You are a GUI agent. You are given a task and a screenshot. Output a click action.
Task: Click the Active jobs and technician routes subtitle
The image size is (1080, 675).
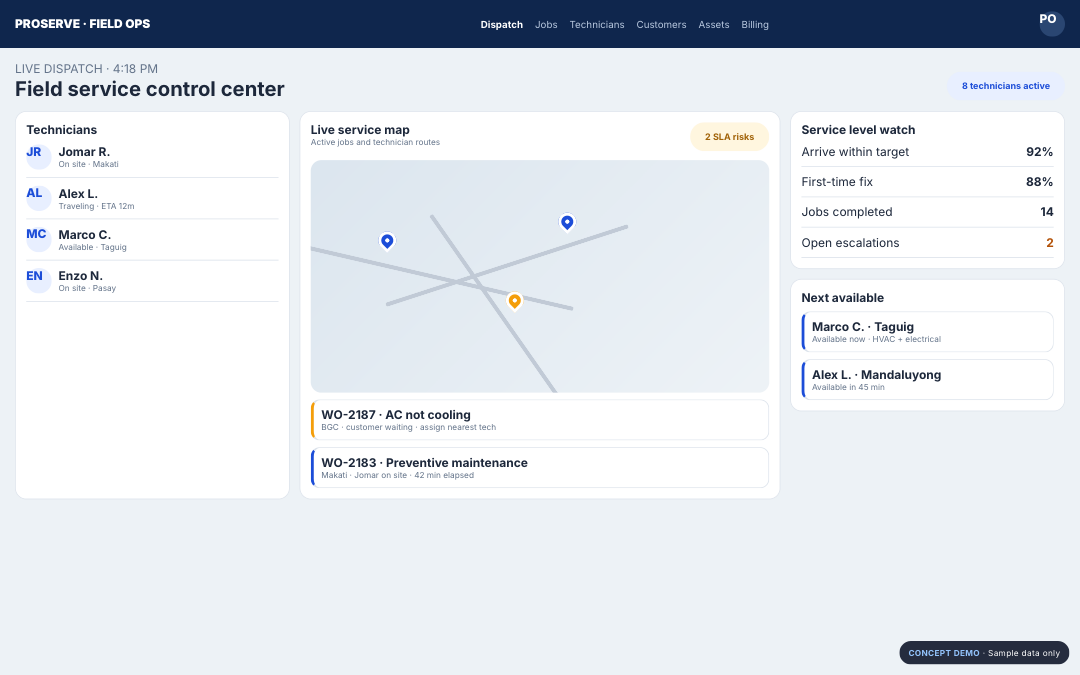point(375,143)
